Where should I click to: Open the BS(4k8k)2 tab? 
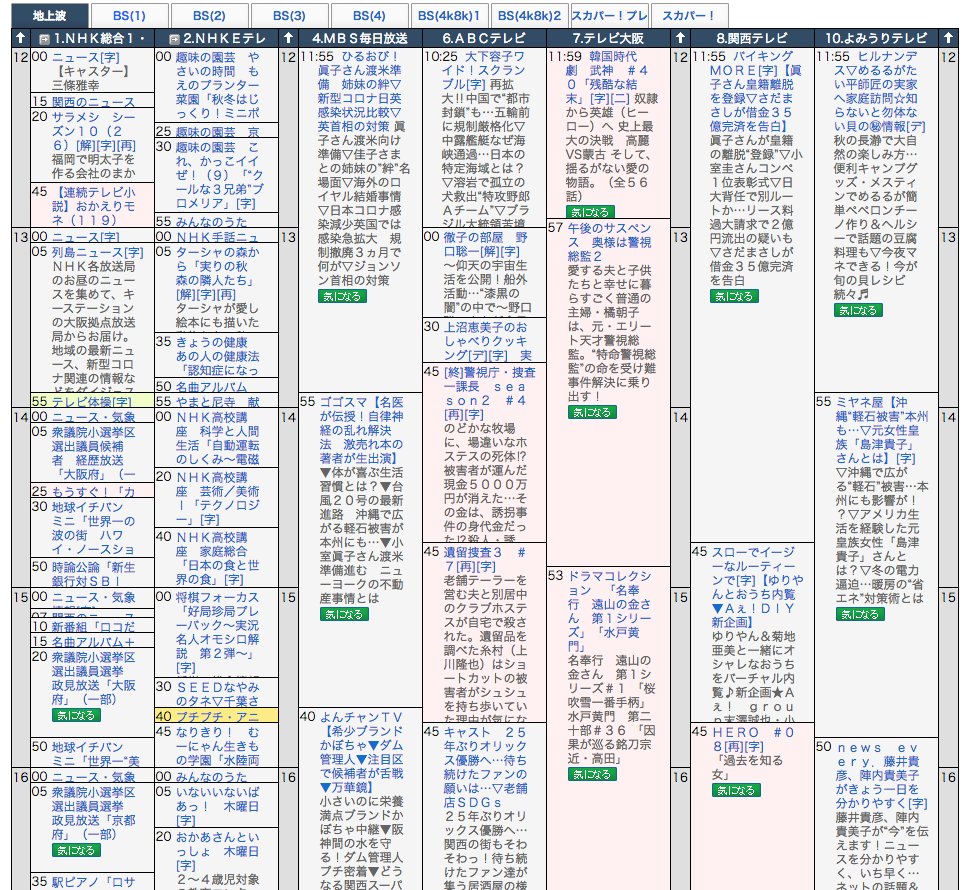point(529,15)
